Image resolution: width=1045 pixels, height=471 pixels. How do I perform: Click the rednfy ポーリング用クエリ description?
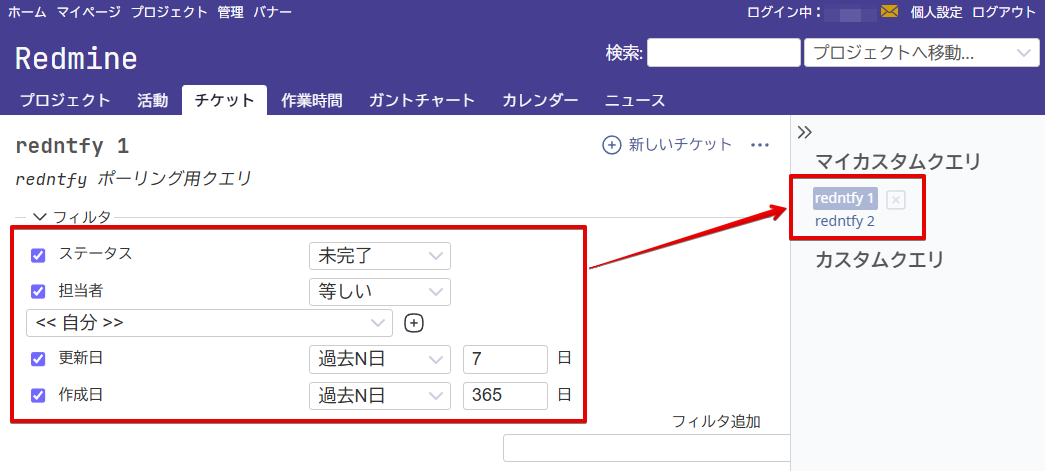coord(133,179)
